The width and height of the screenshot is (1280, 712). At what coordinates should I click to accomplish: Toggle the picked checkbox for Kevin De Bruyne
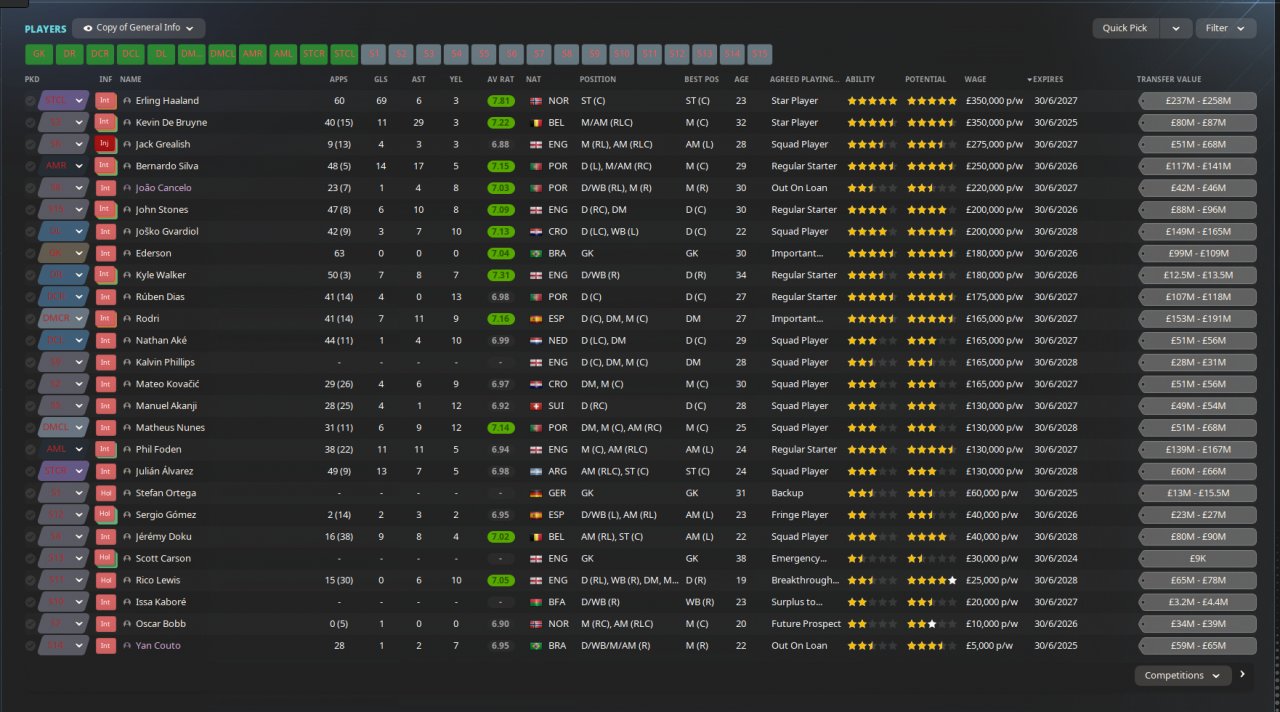30,123
